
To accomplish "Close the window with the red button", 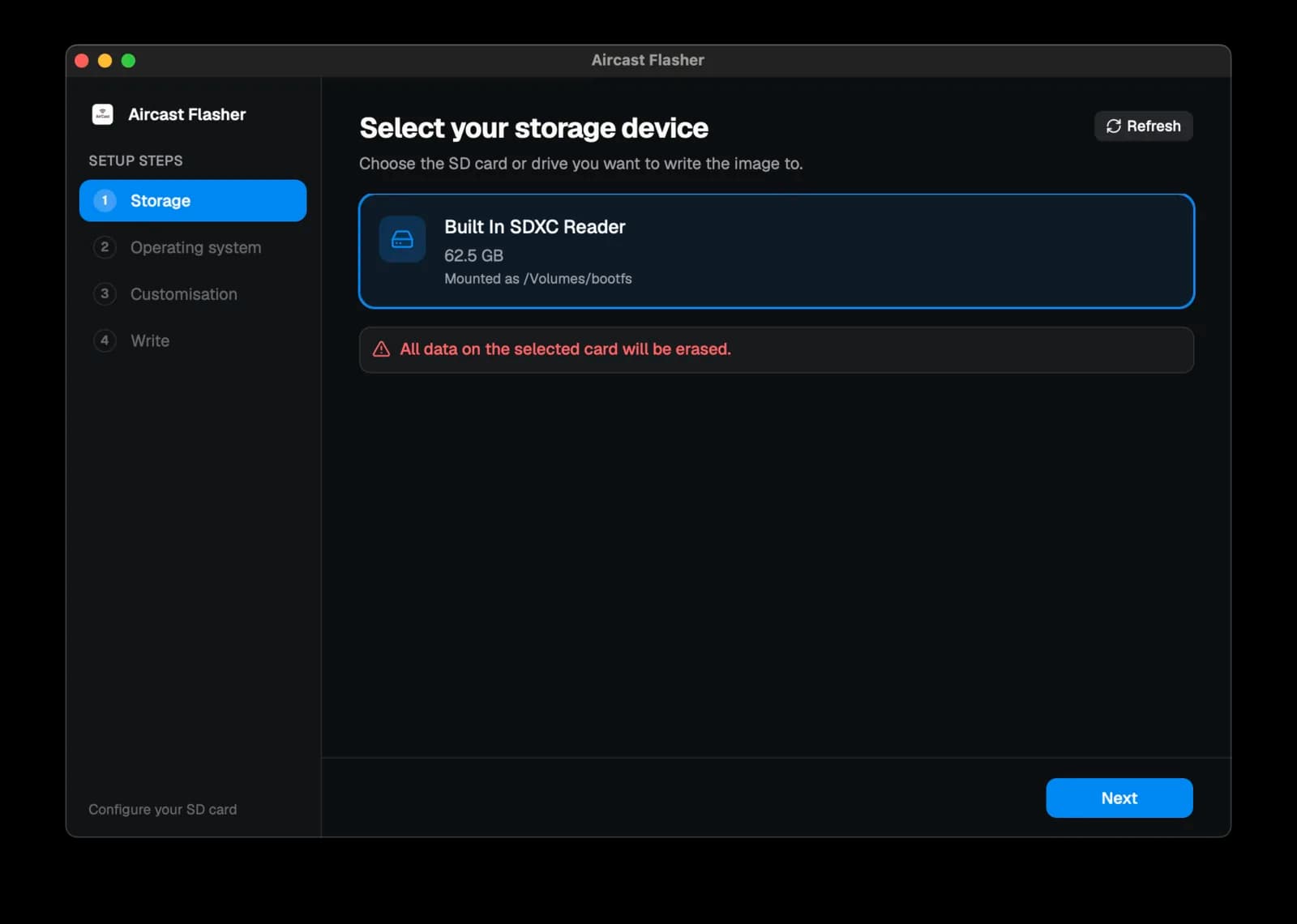I will coord(82,60).
